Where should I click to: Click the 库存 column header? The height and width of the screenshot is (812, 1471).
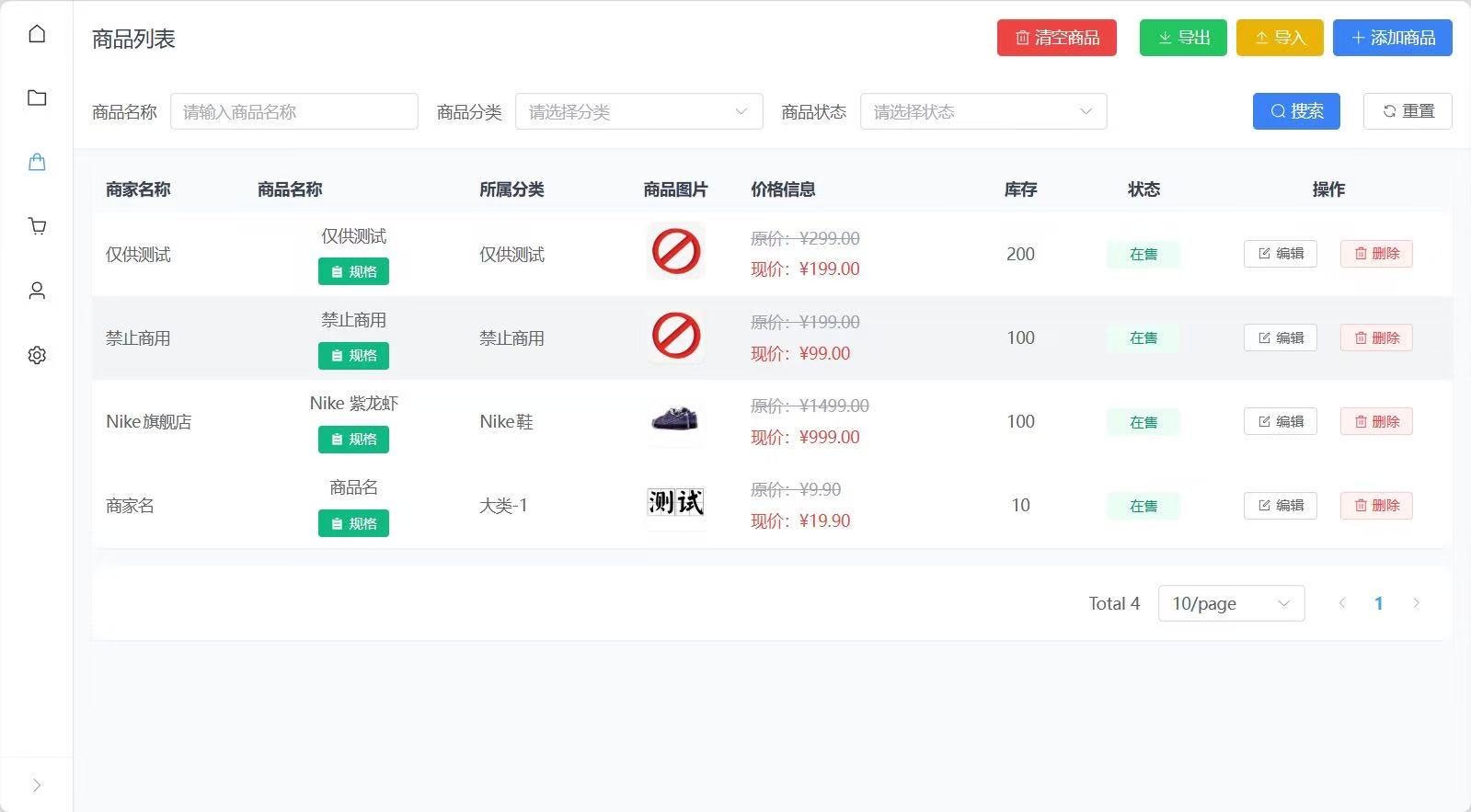coord(1020,189)
